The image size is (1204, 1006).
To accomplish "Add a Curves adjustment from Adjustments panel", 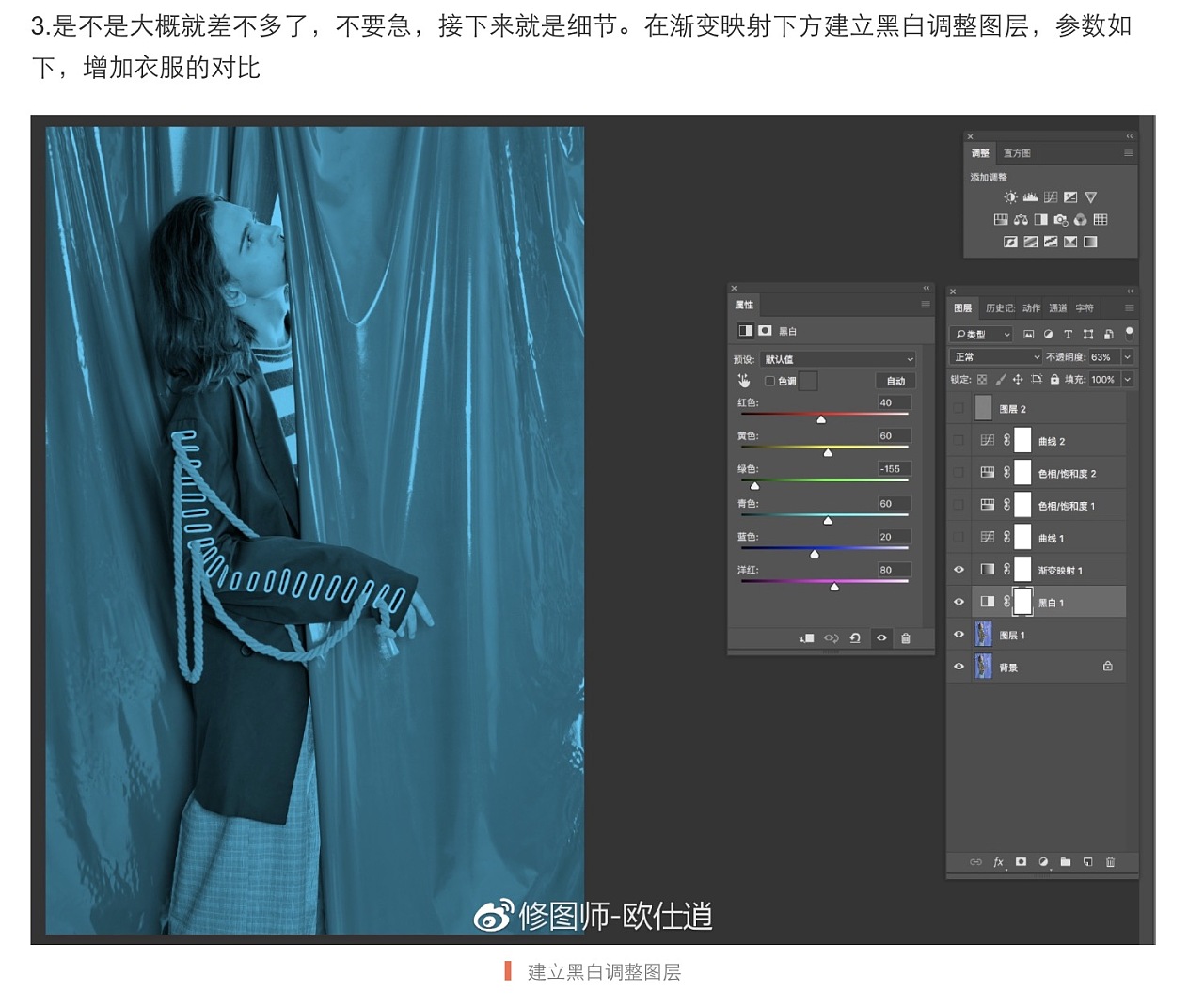I will coord(1051,197).
